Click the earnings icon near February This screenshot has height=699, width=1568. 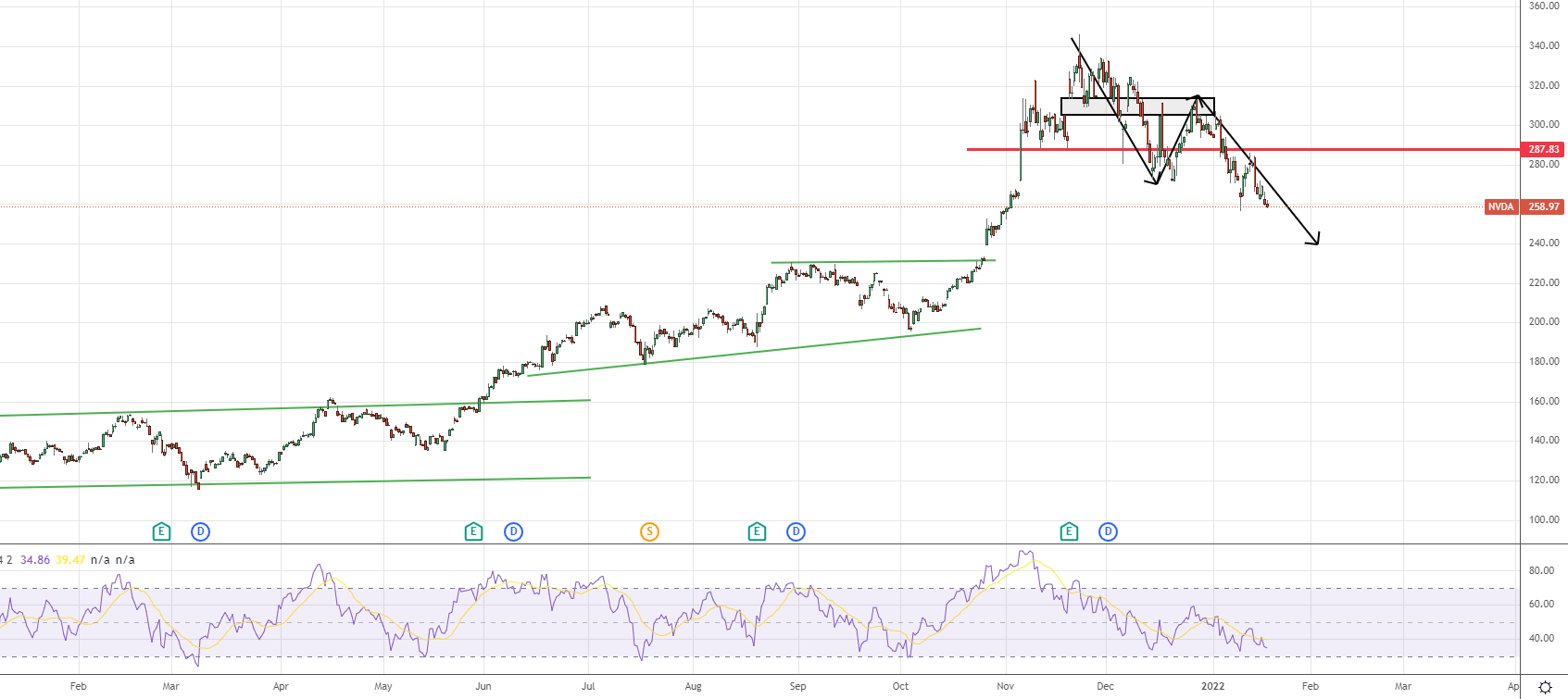tap(161, 531)
